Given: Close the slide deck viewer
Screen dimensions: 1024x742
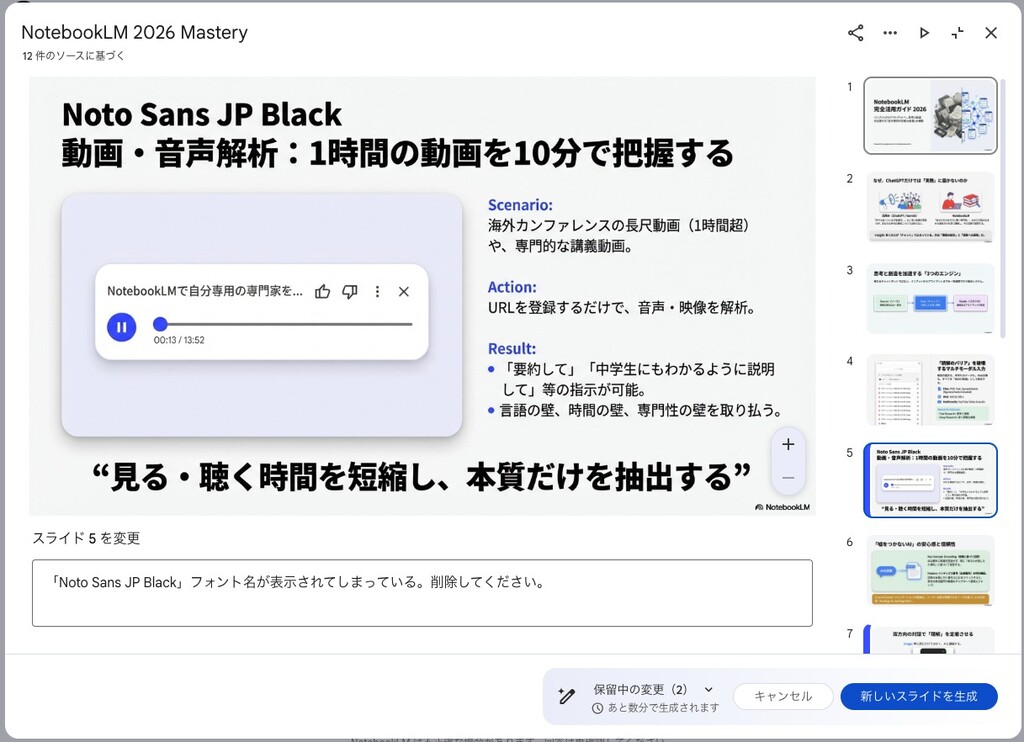Looking at the screenshot, I should [x=991, y=33].
